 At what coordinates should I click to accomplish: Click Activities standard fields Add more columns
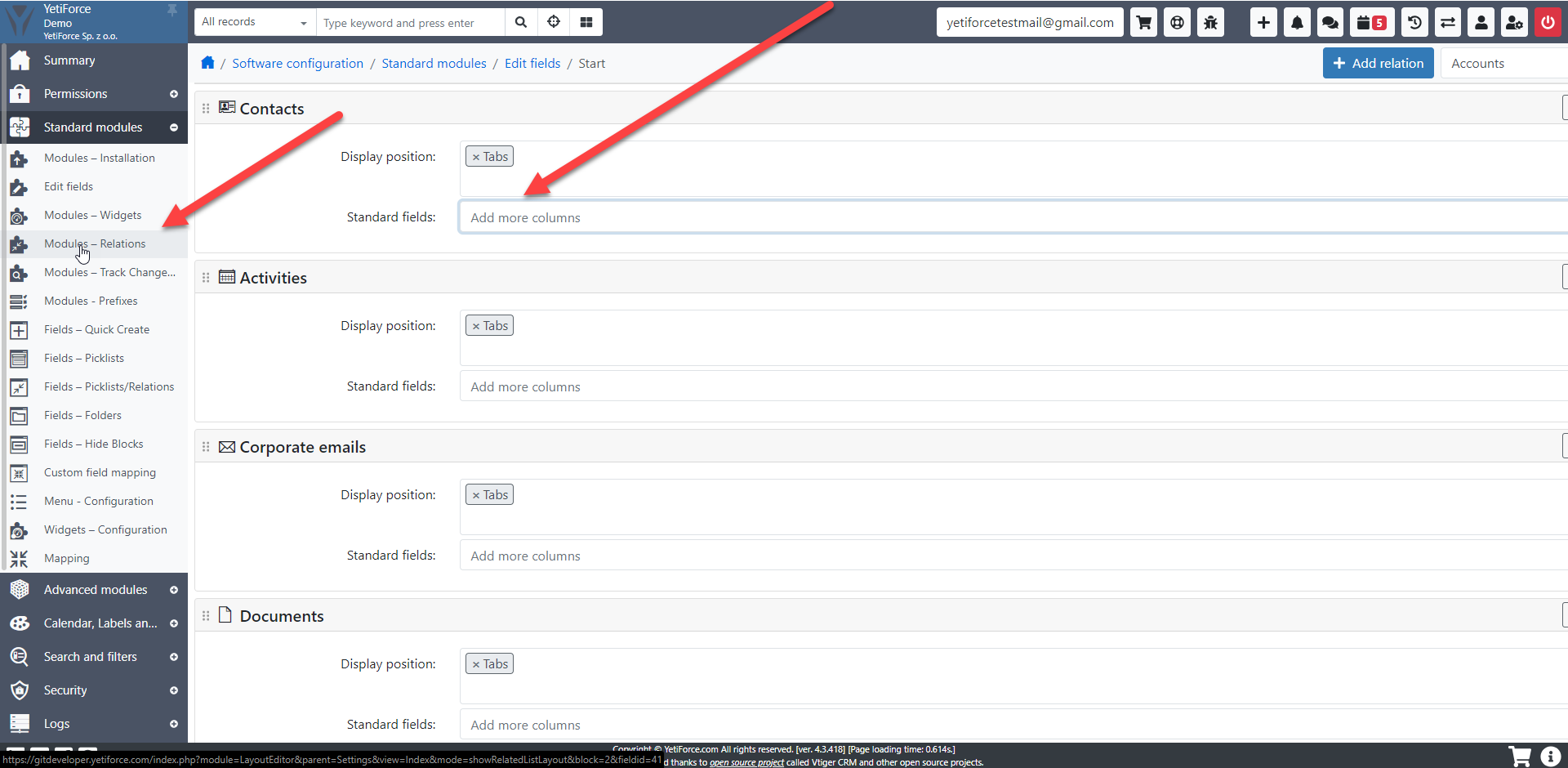[1013, 386]
